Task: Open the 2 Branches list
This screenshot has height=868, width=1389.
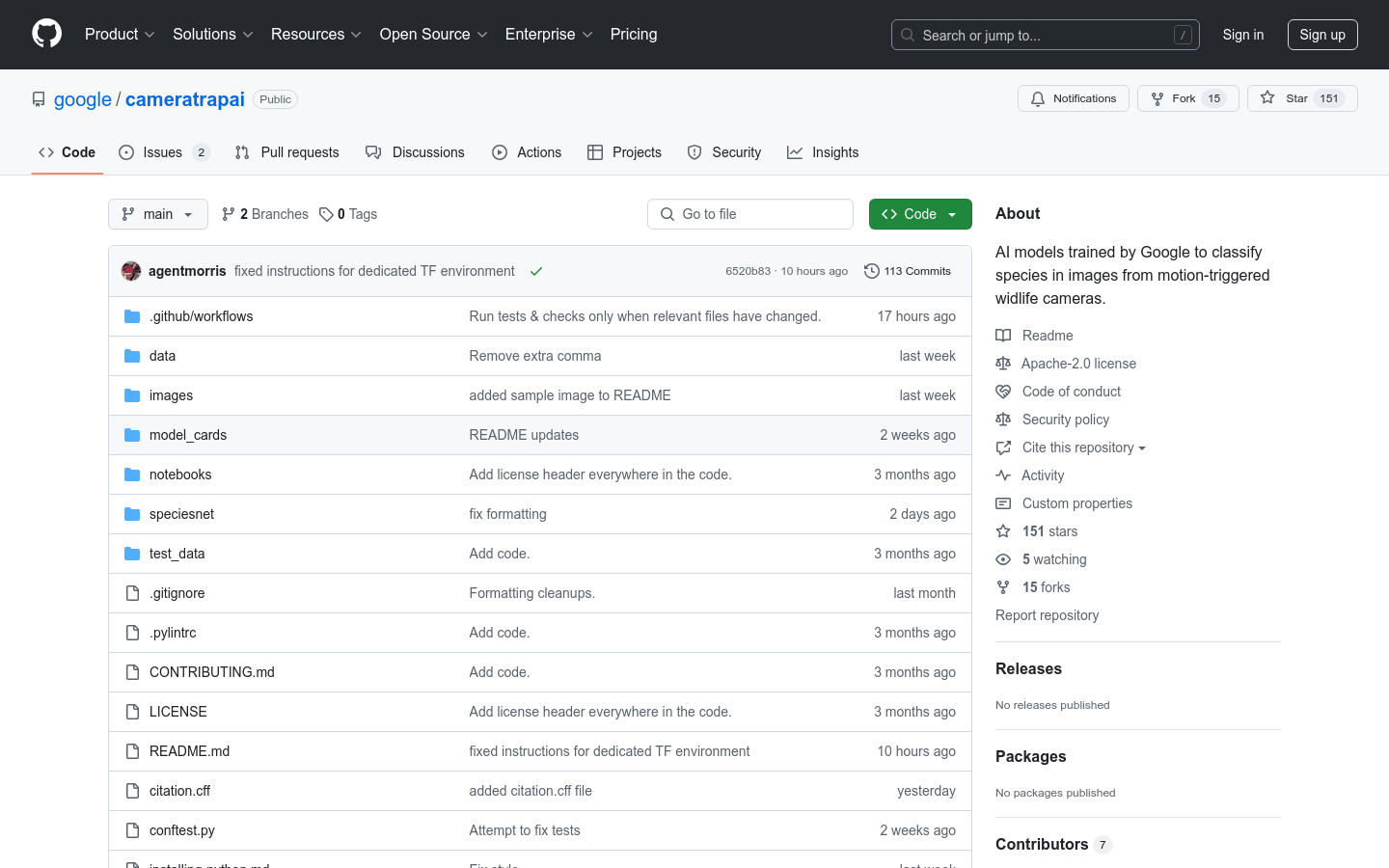Action: coord(265,214)
